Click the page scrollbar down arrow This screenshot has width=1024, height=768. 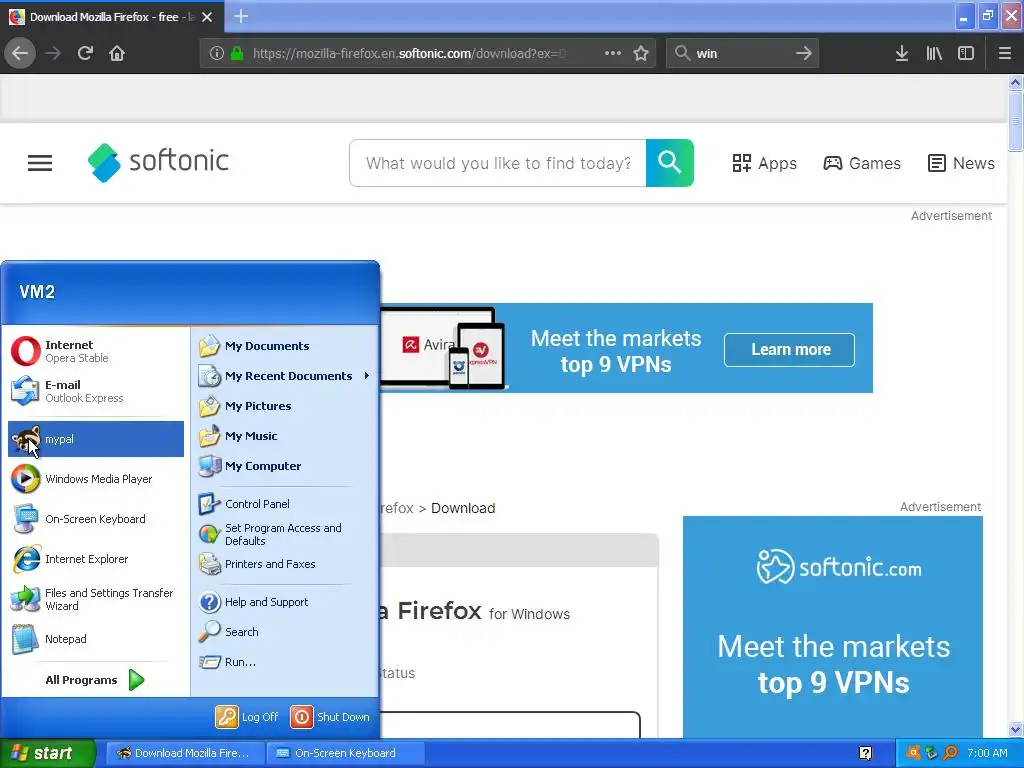pyautogui.click(x=1015, y=729)
